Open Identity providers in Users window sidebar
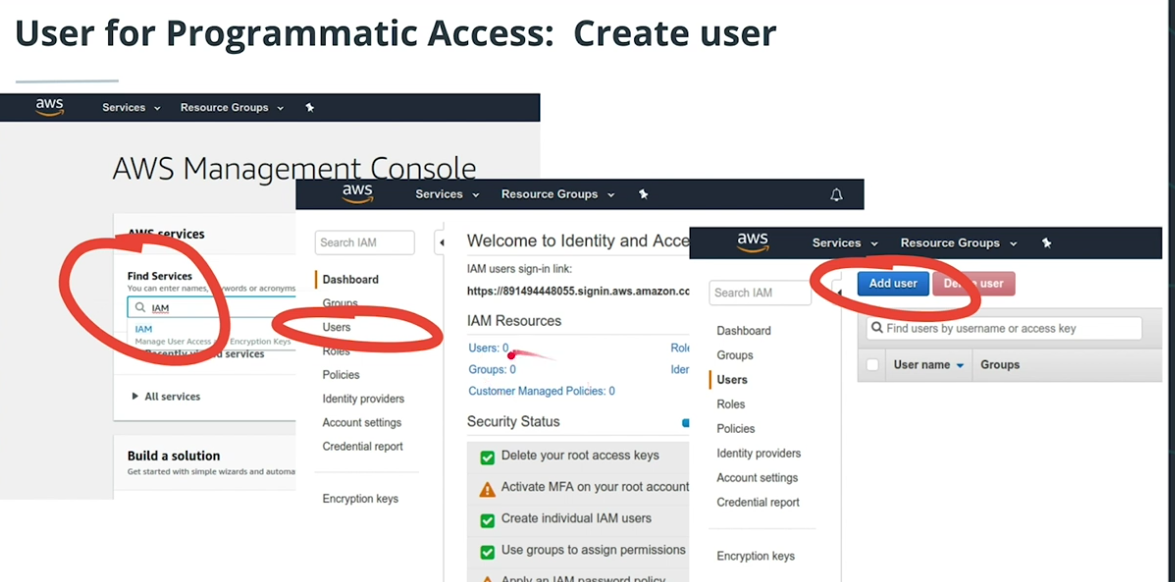This screenshot has height=582, width=1175. 758,453
